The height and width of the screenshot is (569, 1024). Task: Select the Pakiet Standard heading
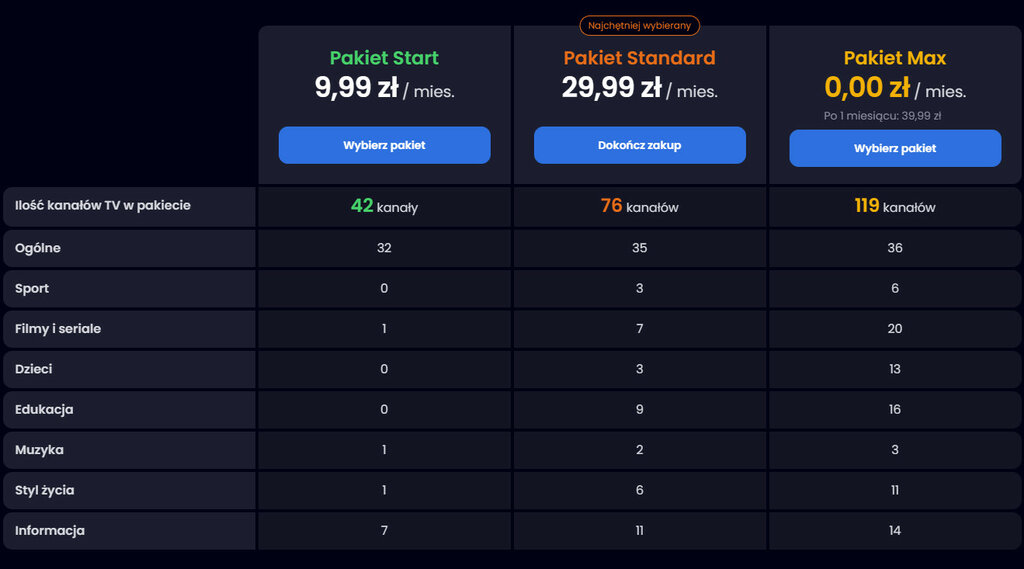pos(639,58)
